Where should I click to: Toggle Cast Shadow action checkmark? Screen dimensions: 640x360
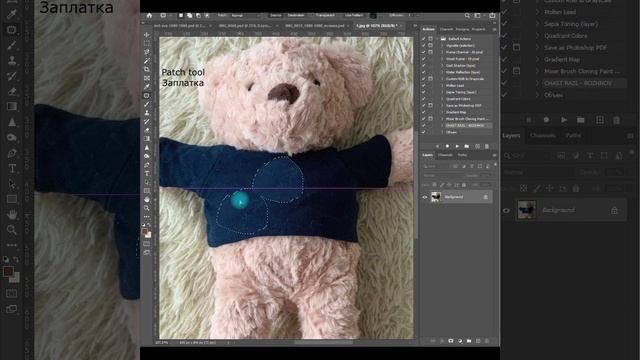point(424,65)
